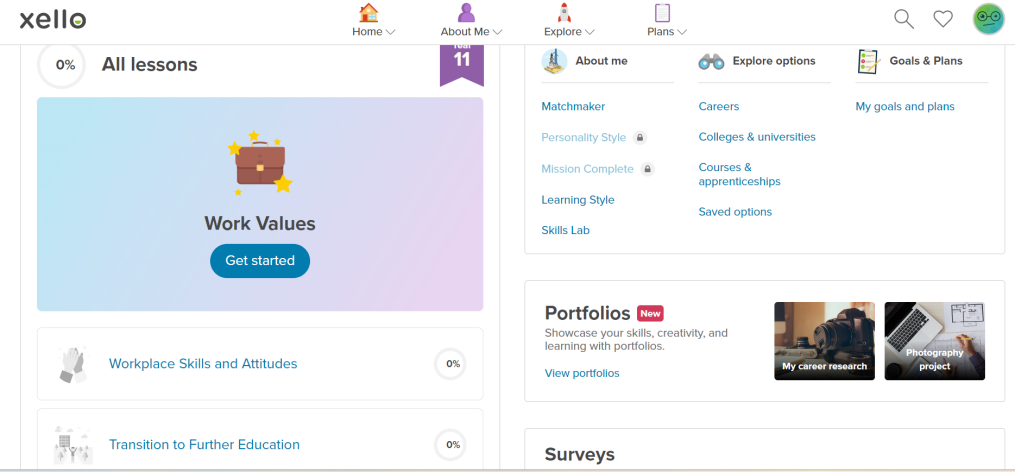
Task: Expand the About Me navigation dropdown
Action: tap(471, 20)
